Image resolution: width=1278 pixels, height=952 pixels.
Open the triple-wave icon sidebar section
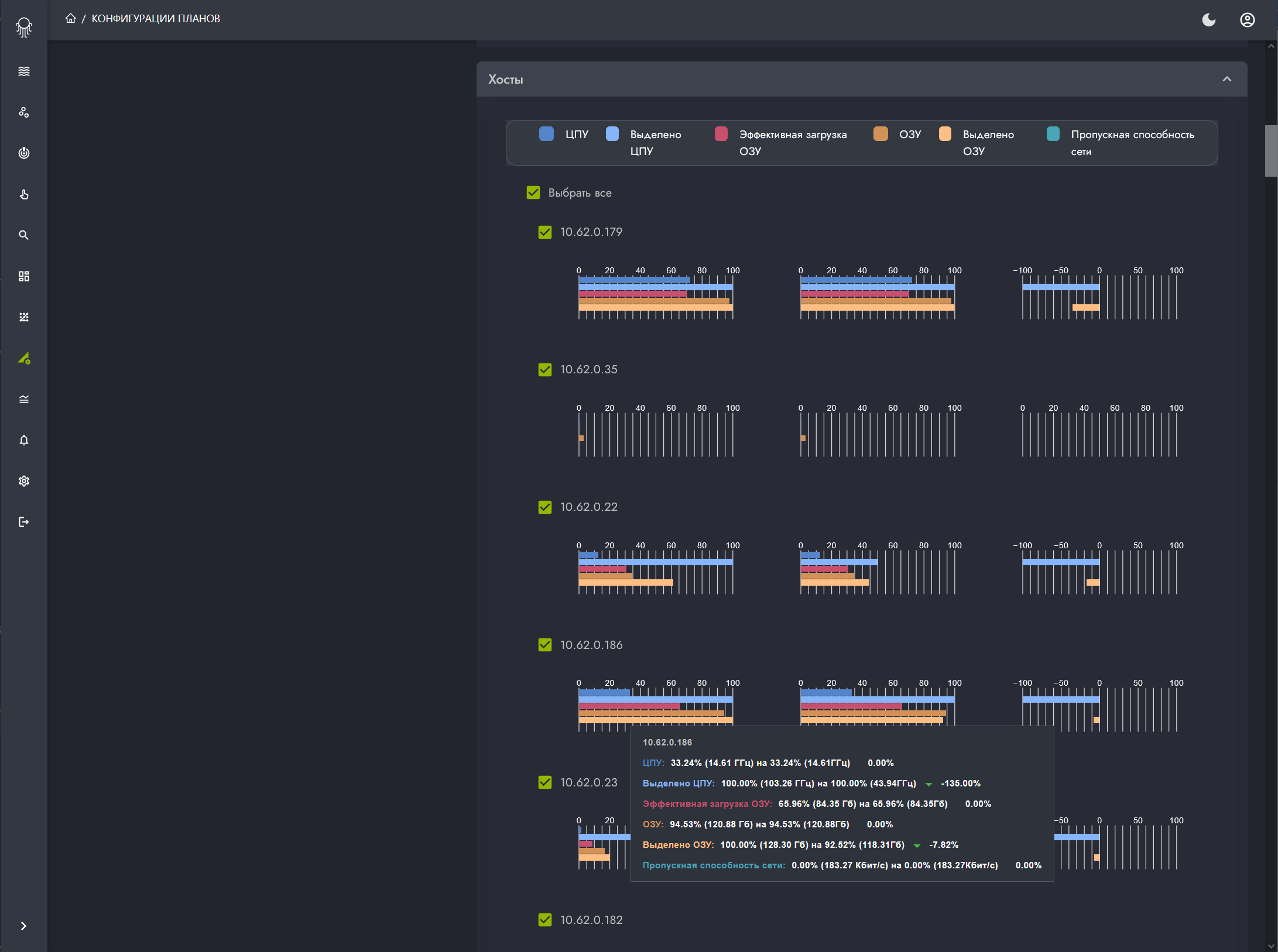24,71
